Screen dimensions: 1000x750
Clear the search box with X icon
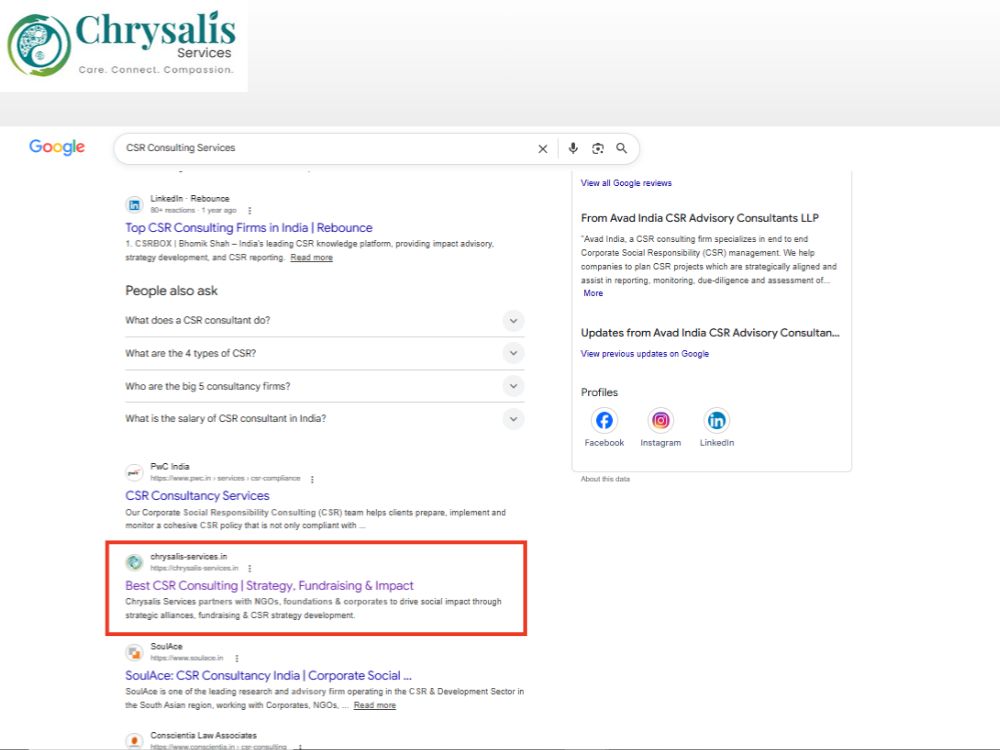coord(543,149)
